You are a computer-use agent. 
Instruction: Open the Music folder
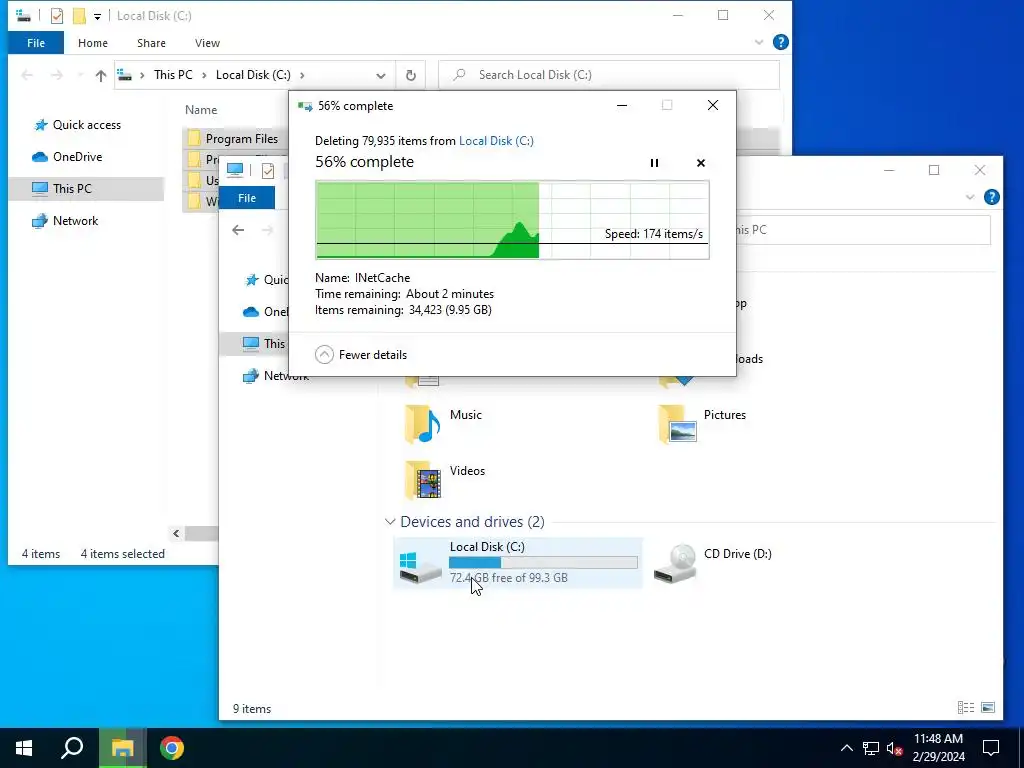(x=444, y=423)
